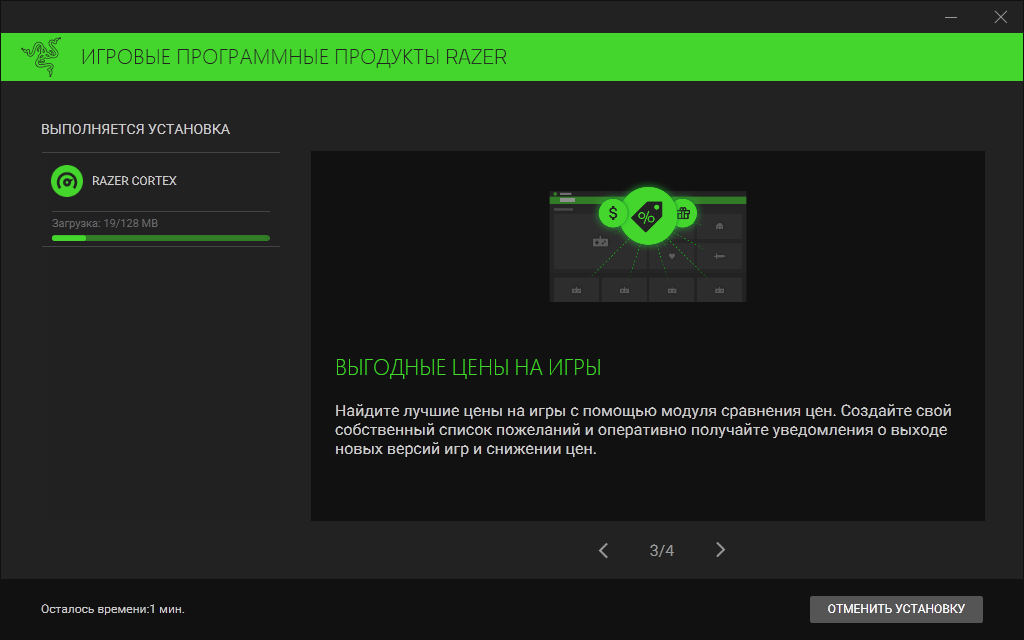Click the ВЫГОДНЫЕ ЦЕНЫ НА ИГРЫ title

[468, 368]
